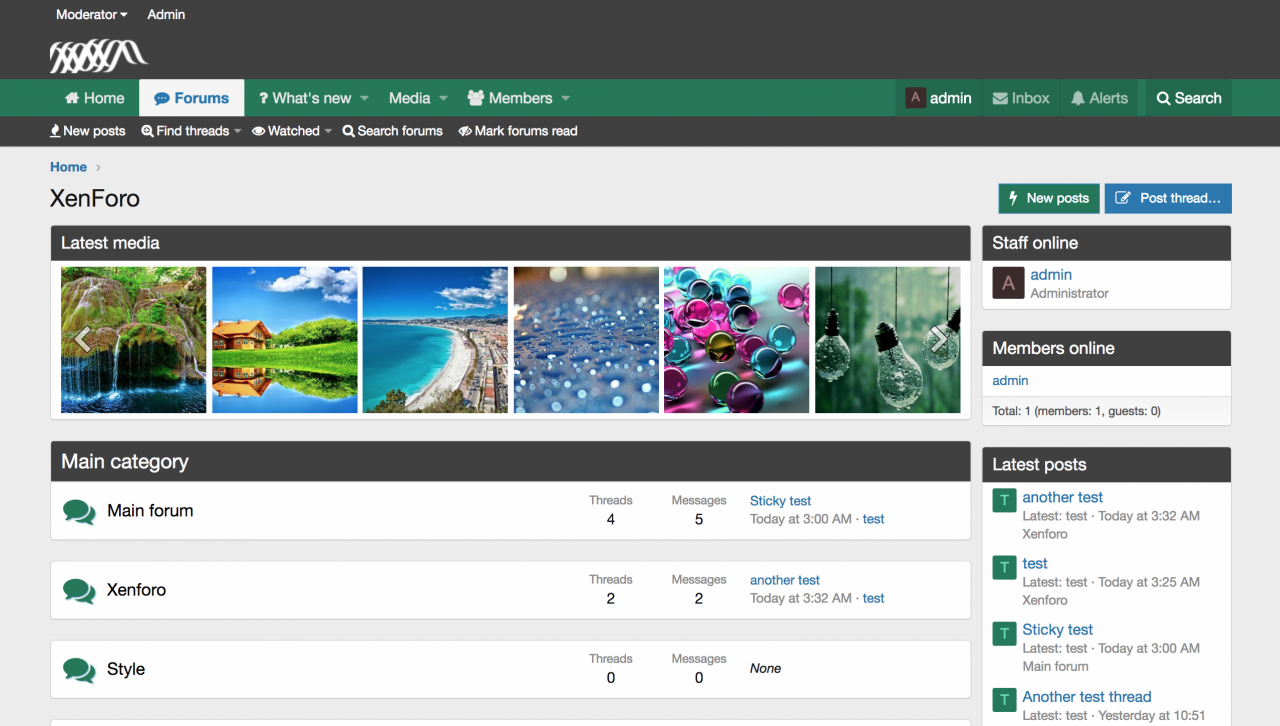
Task: Expand the Media menu dropdown arrow
Action: click(443, 98)
